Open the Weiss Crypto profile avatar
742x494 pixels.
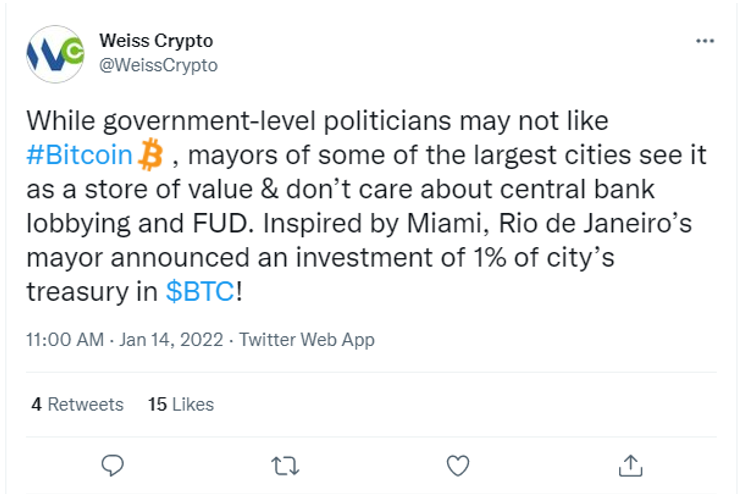55,54
